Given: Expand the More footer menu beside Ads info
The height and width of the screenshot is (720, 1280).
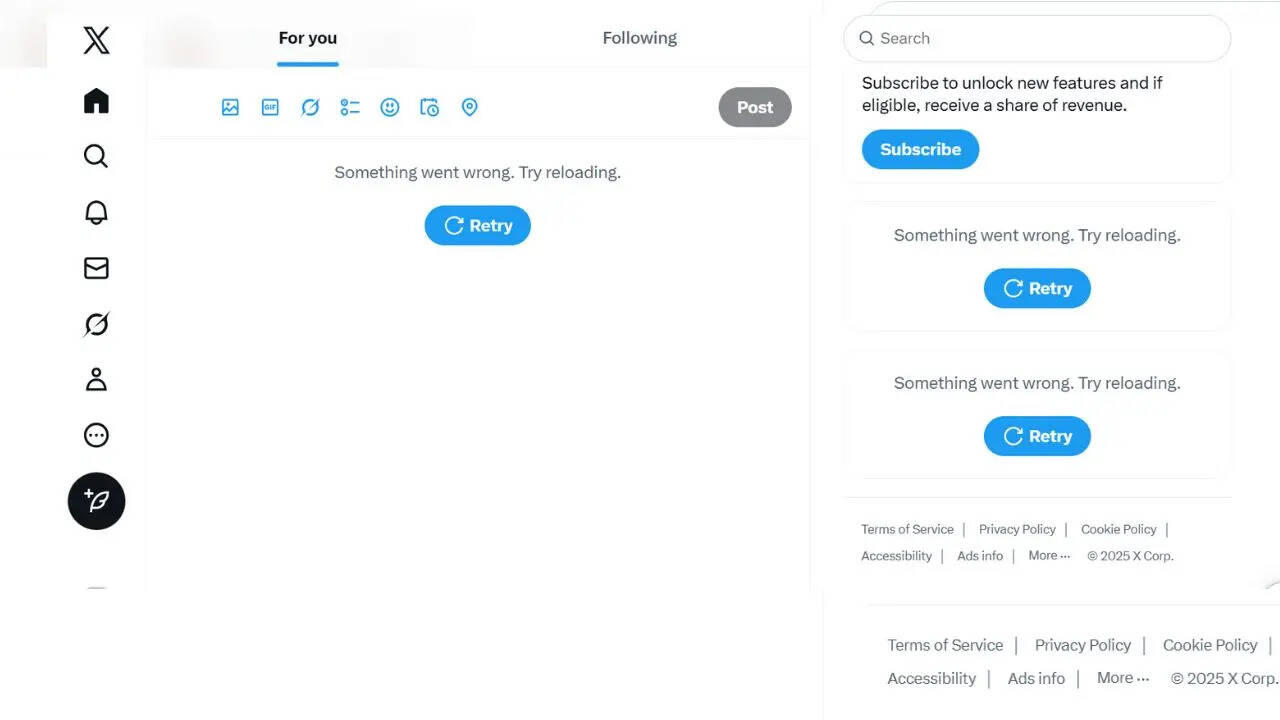Looking at the screenshot, I should [x=1049, y=556].
